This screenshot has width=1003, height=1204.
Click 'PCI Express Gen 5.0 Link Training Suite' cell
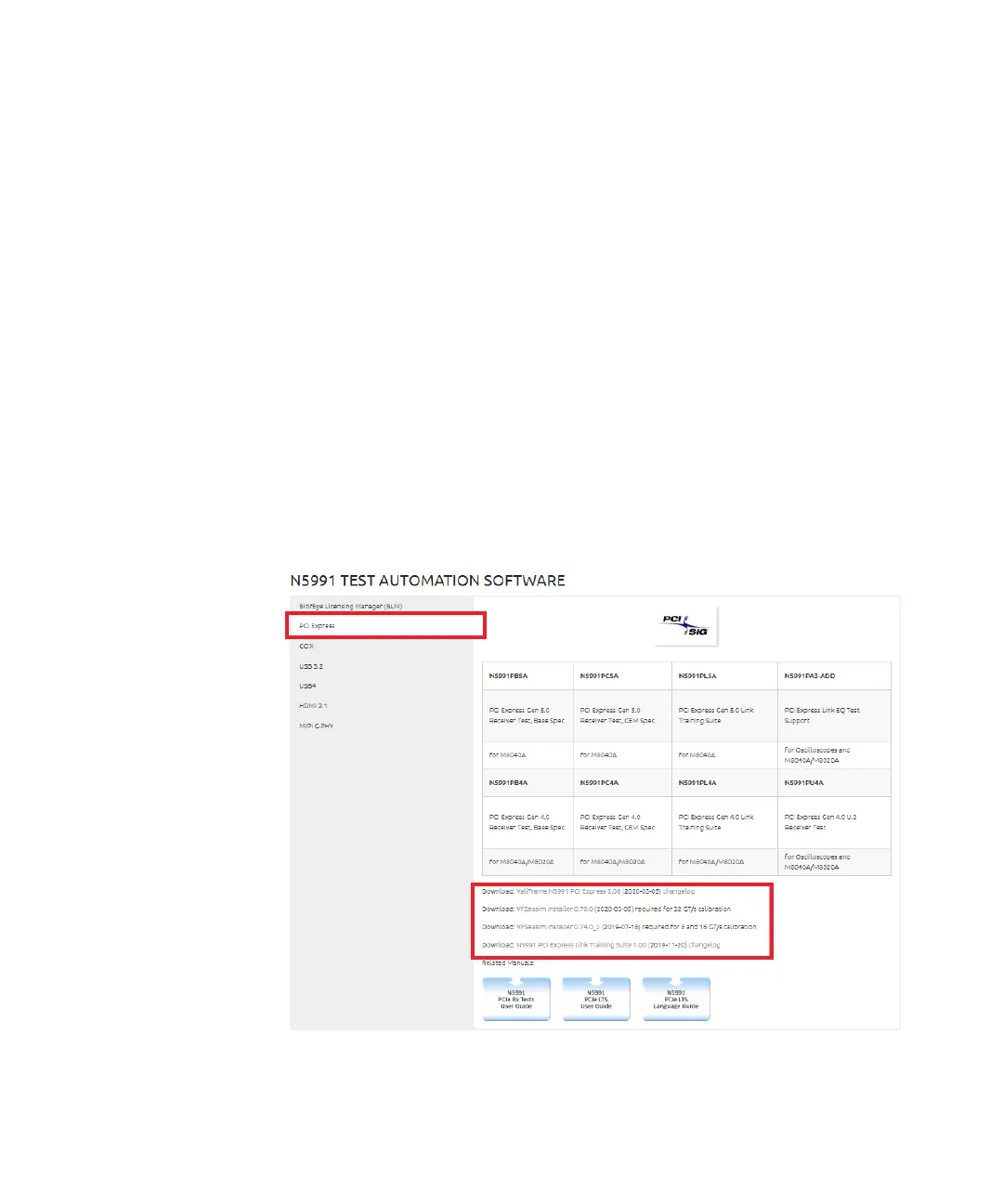point(724,715)
